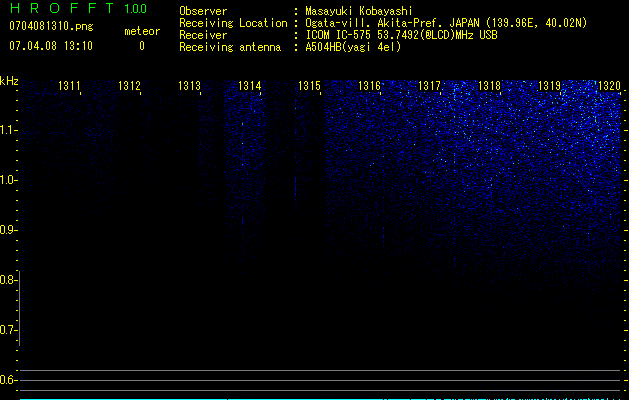This screenshot has width=629, height=400.
Task: Click time marker 1319
Action: point(549,86)
